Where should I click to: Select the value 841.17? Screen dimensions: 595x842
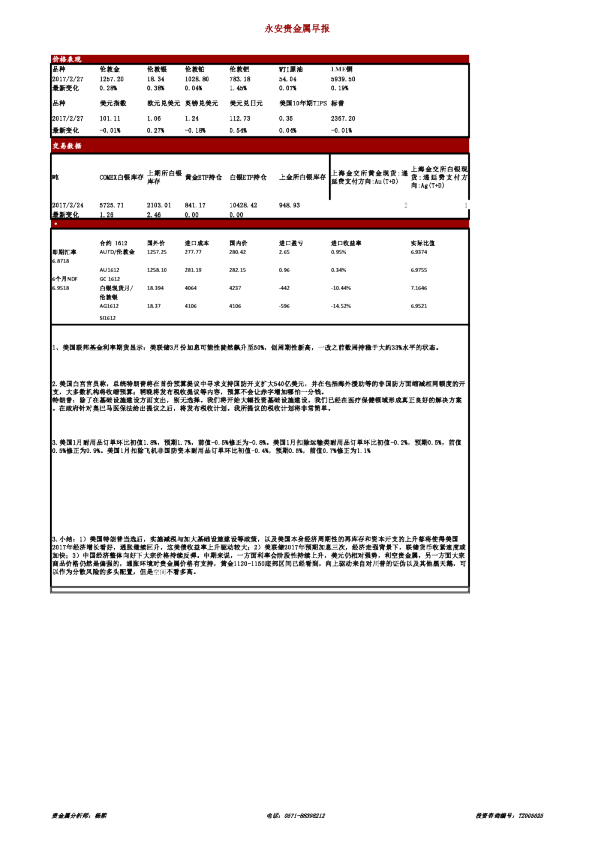pyautogui.click(x=195, y=205)
